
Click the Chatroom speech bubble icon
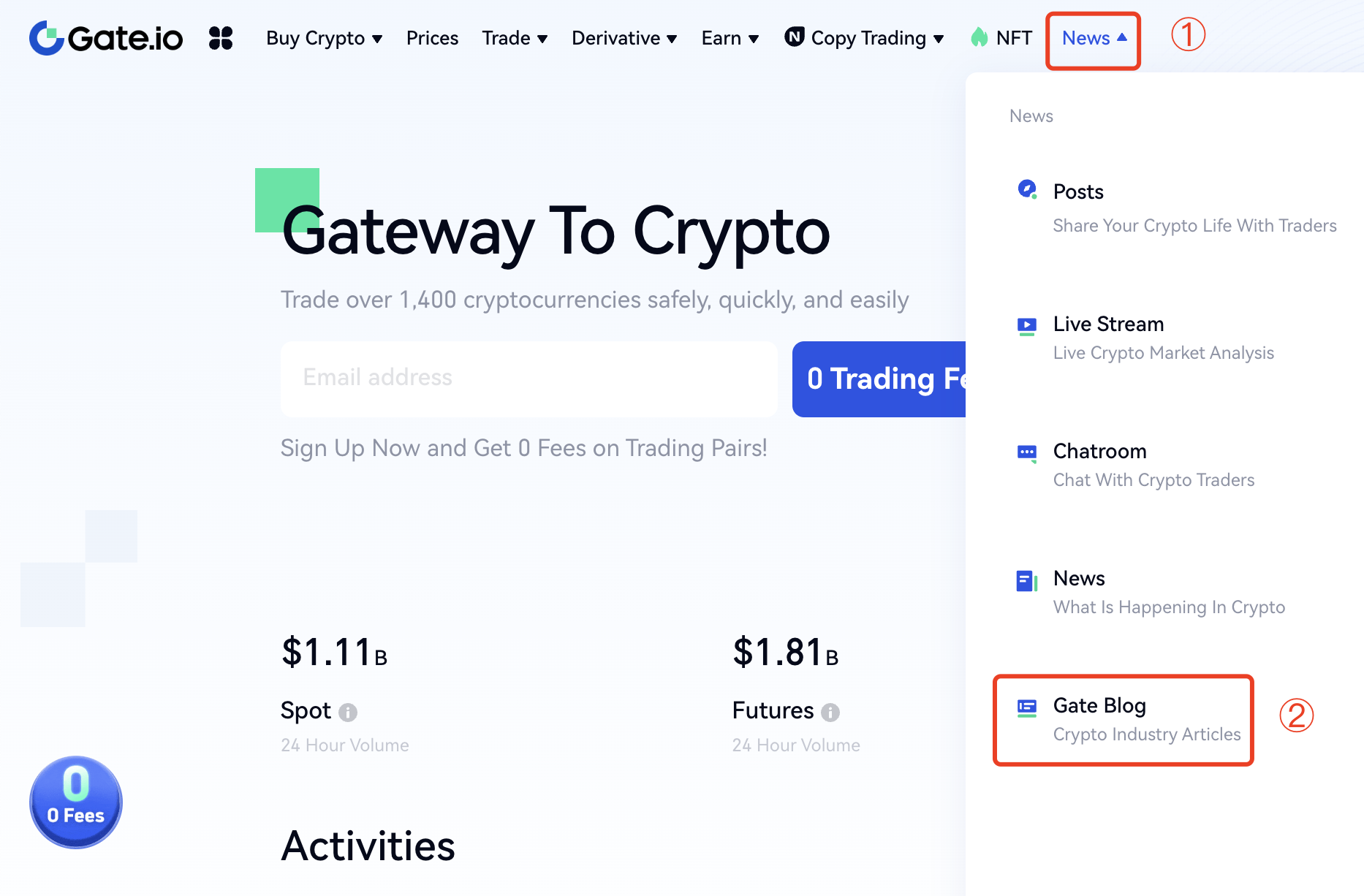click(1027, 452)
